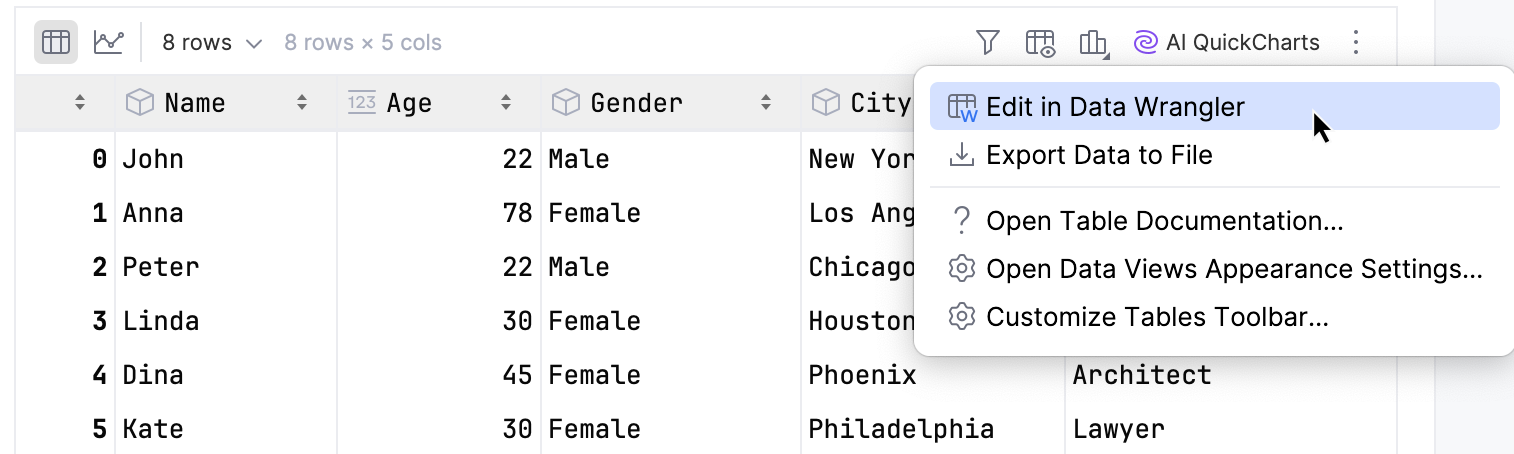Sort by the Age column arrows
This screenshot has width=1514, height=454.
coord(506,102)
